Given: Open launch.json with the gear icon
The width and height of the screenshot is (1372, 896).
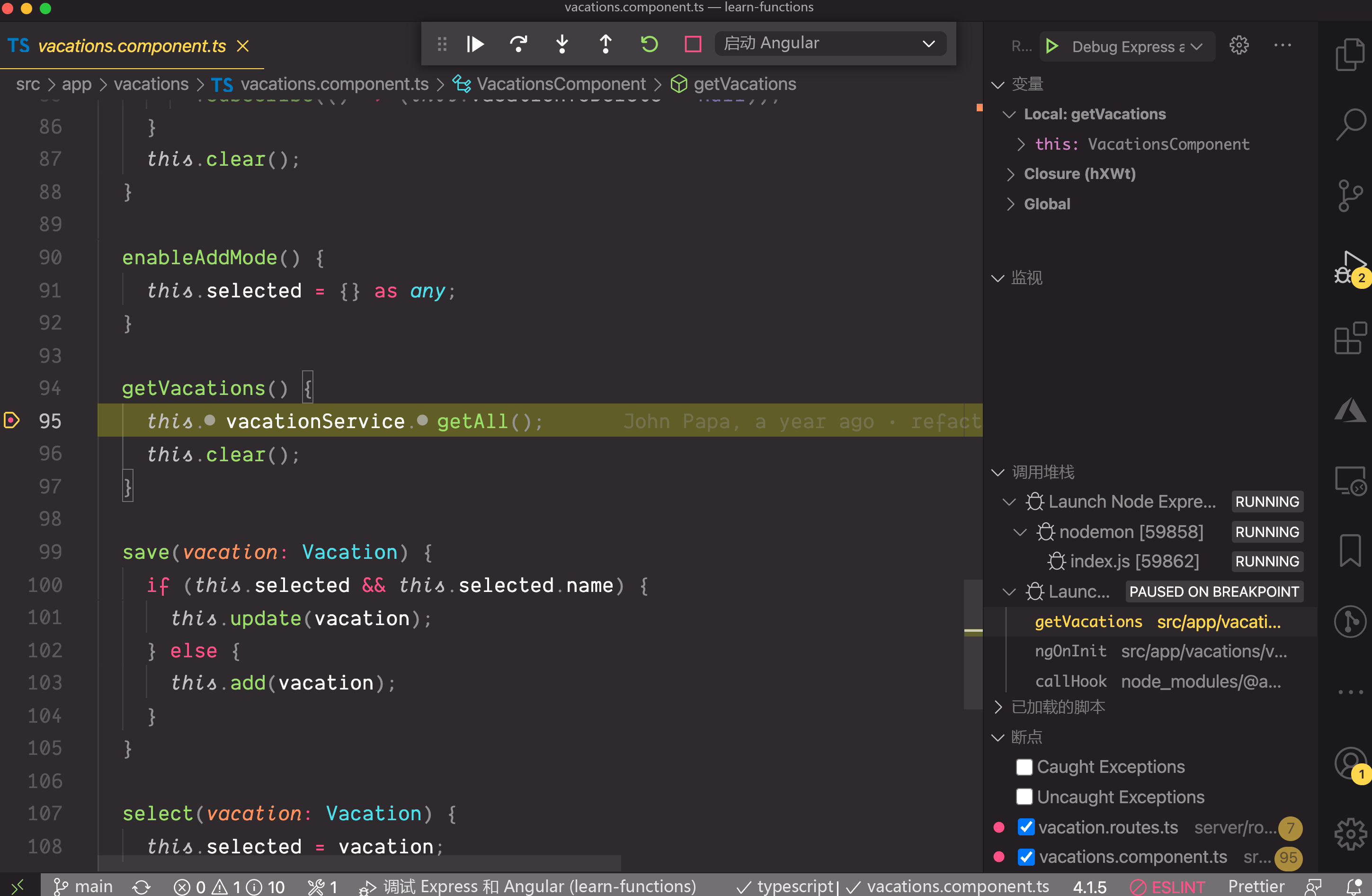Looking at the screenshot, I should pyautogui.click(x=1238, y=45).
